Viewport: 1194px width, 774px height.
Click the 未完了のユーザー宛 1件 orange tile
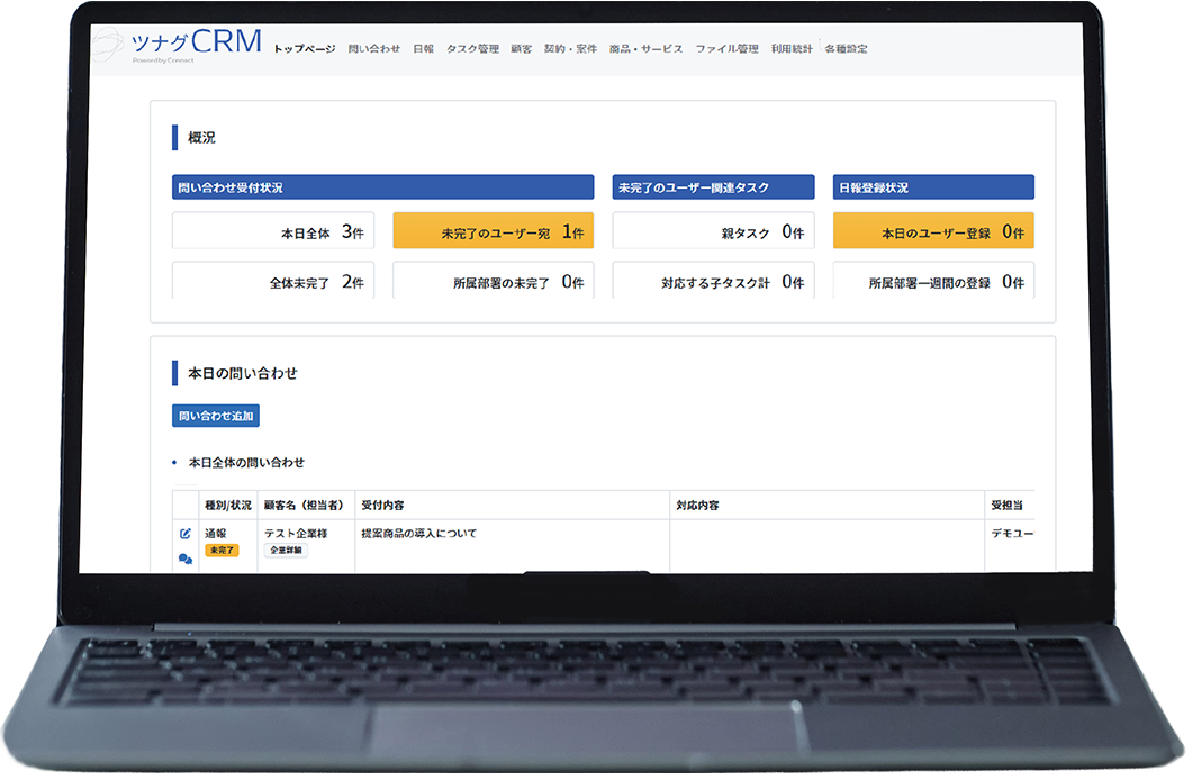[493, 231]
